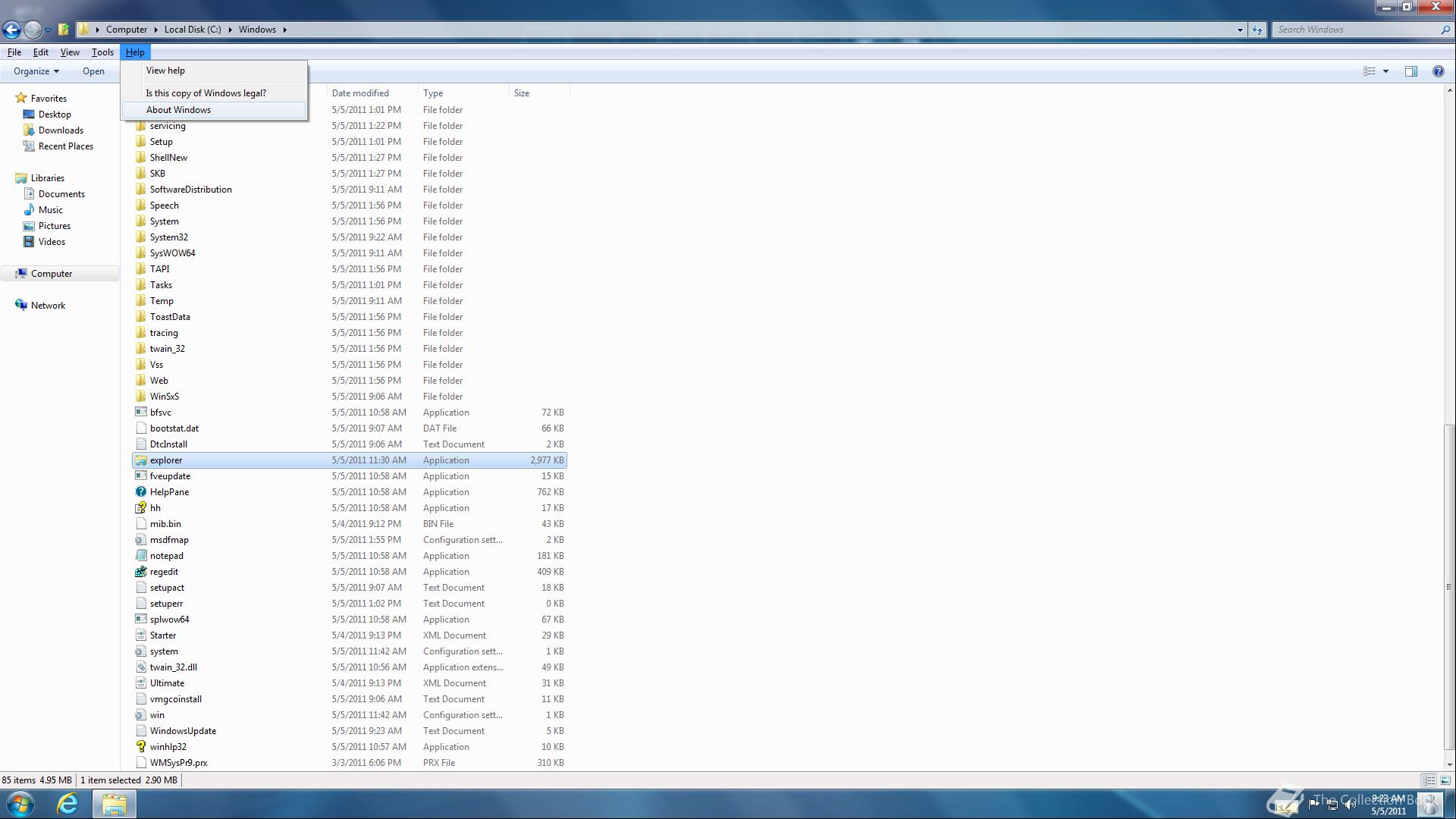This screenshot has height=819, width=1456.
Task: Expand the Windows breadcrumb arrow
Action: point(285,30)
